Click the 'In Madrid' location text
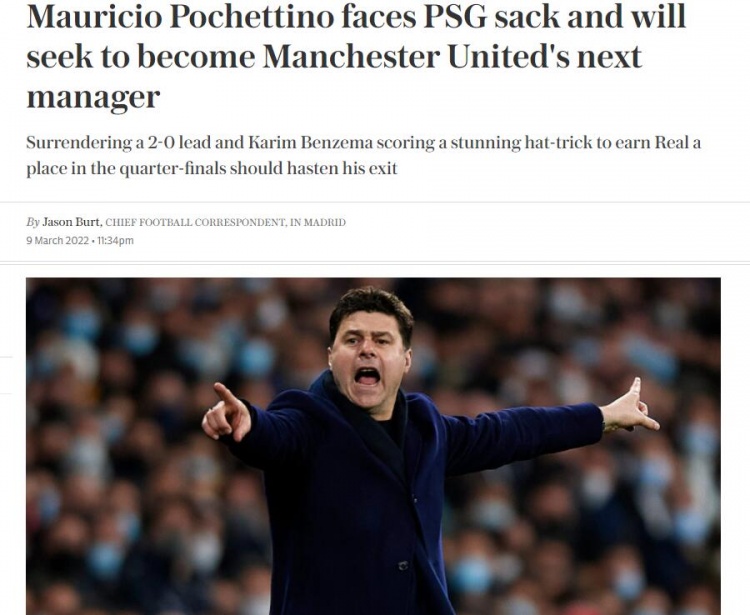The image size is (750, 615). [318, 222]
